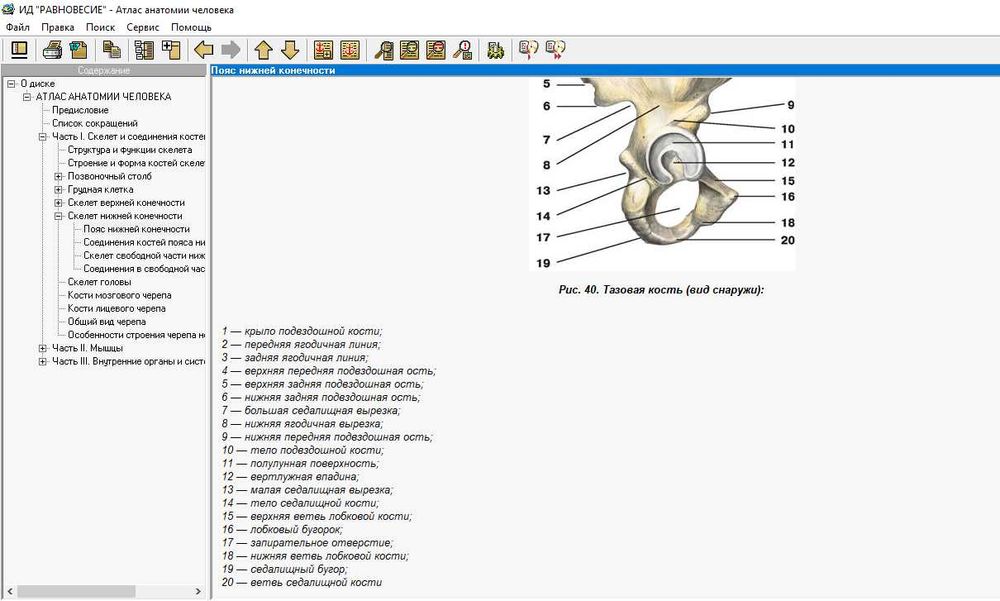Click the magnifier with exclamation mark icon
Viewport: 1000px width, 601px height.
click(463, 49)
